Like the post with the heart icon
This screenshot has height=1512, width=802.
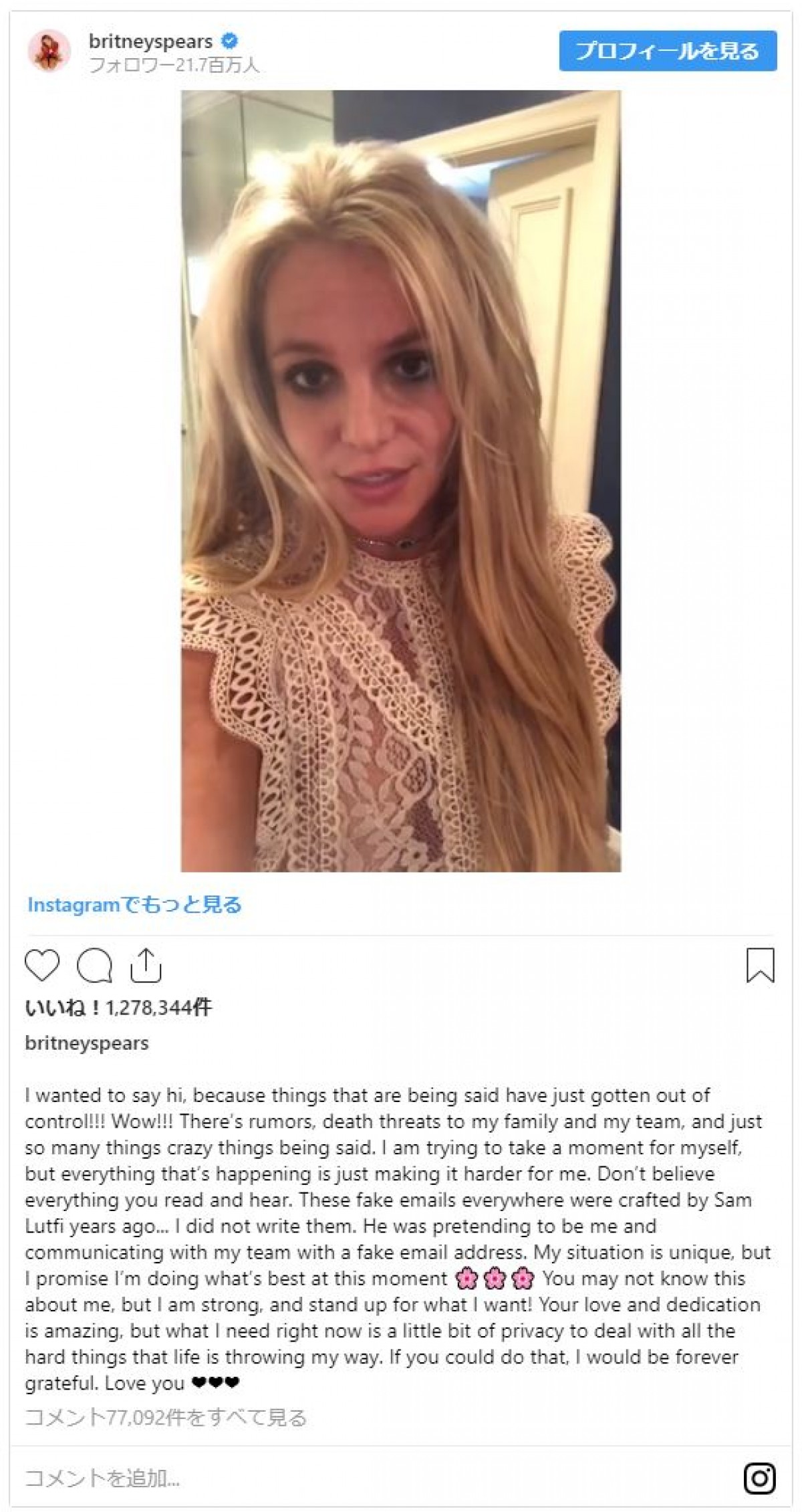click(42, 966)
